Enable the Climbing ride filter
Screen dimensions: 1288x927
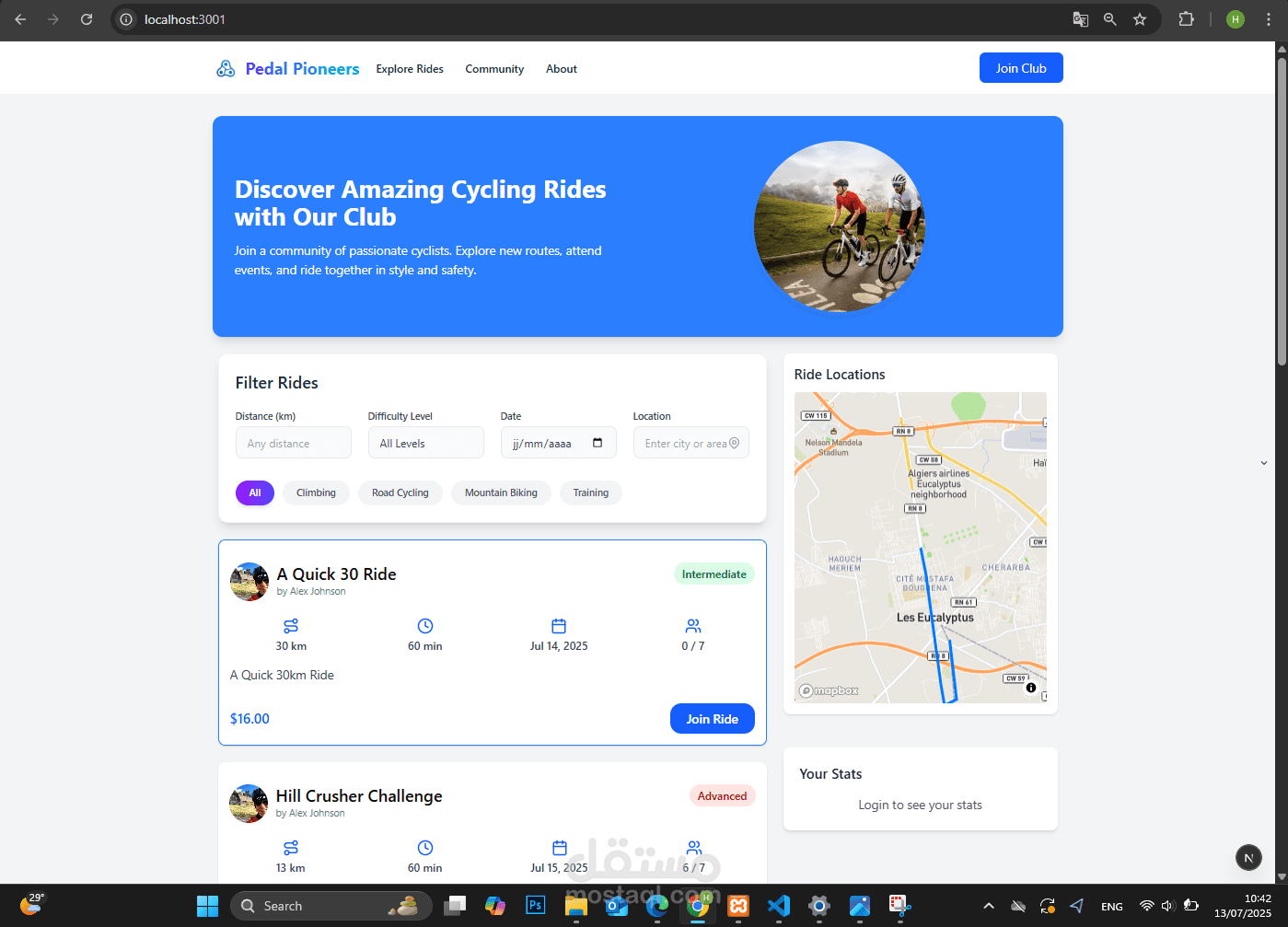(316, 492)
